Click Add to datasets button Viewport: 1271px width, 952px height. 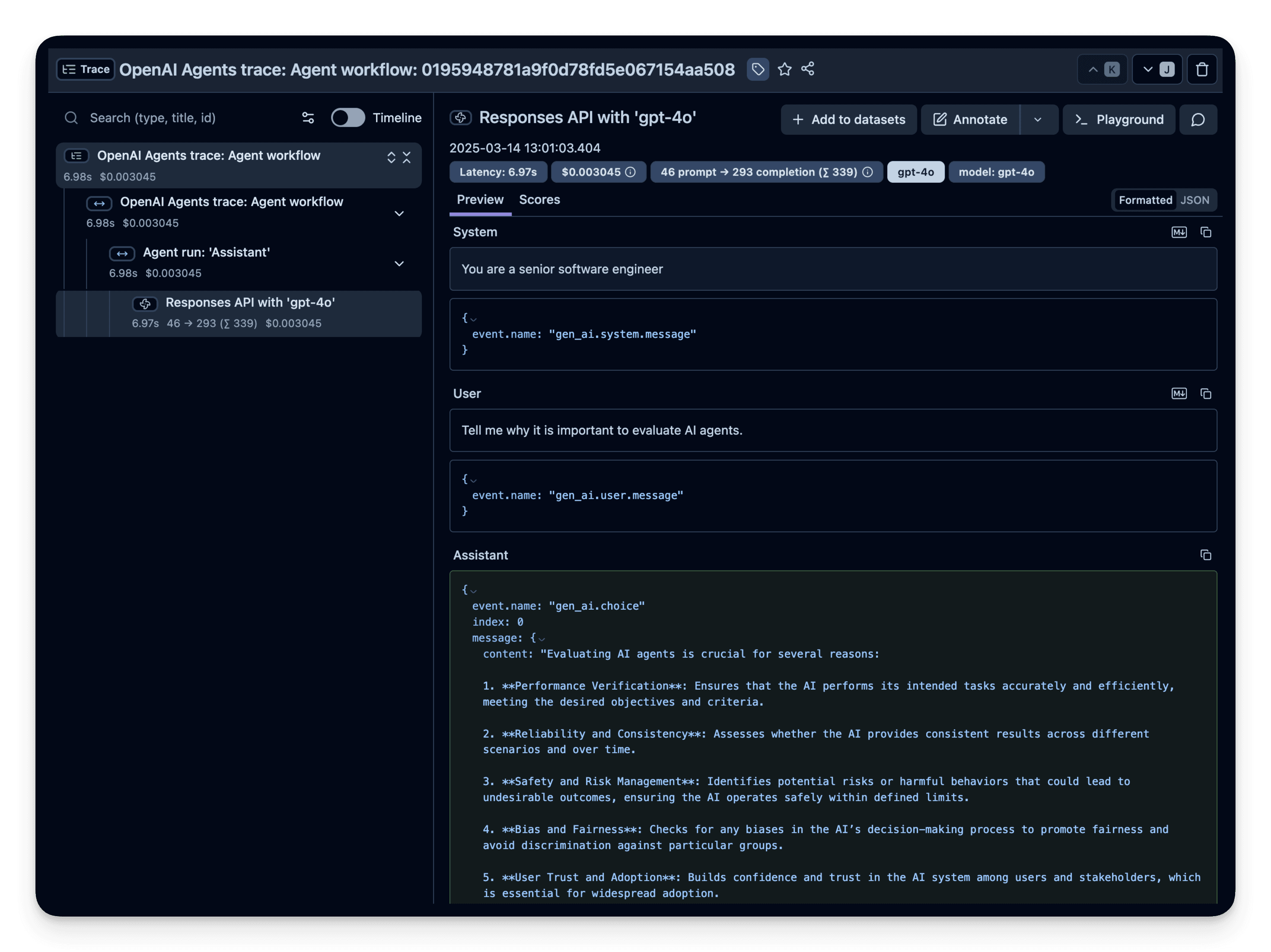[x=848, y=120]
